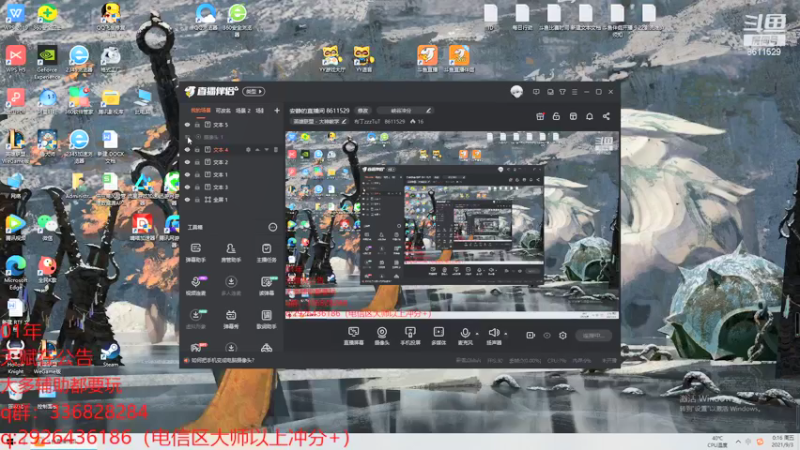This screenshot has width=800, height=450.
Task: Open the notification bell icon
Action: (589, 116)
